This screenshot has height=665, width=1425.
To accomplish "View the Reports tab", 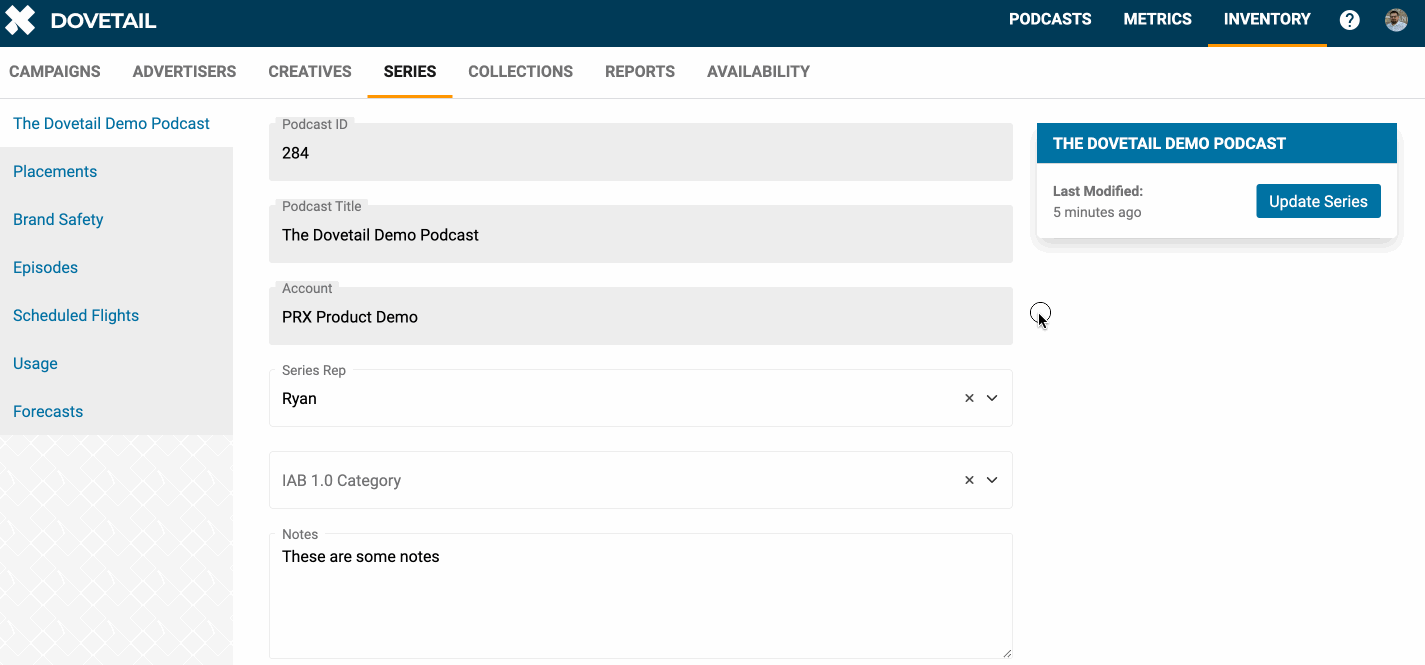I will 640,72.
